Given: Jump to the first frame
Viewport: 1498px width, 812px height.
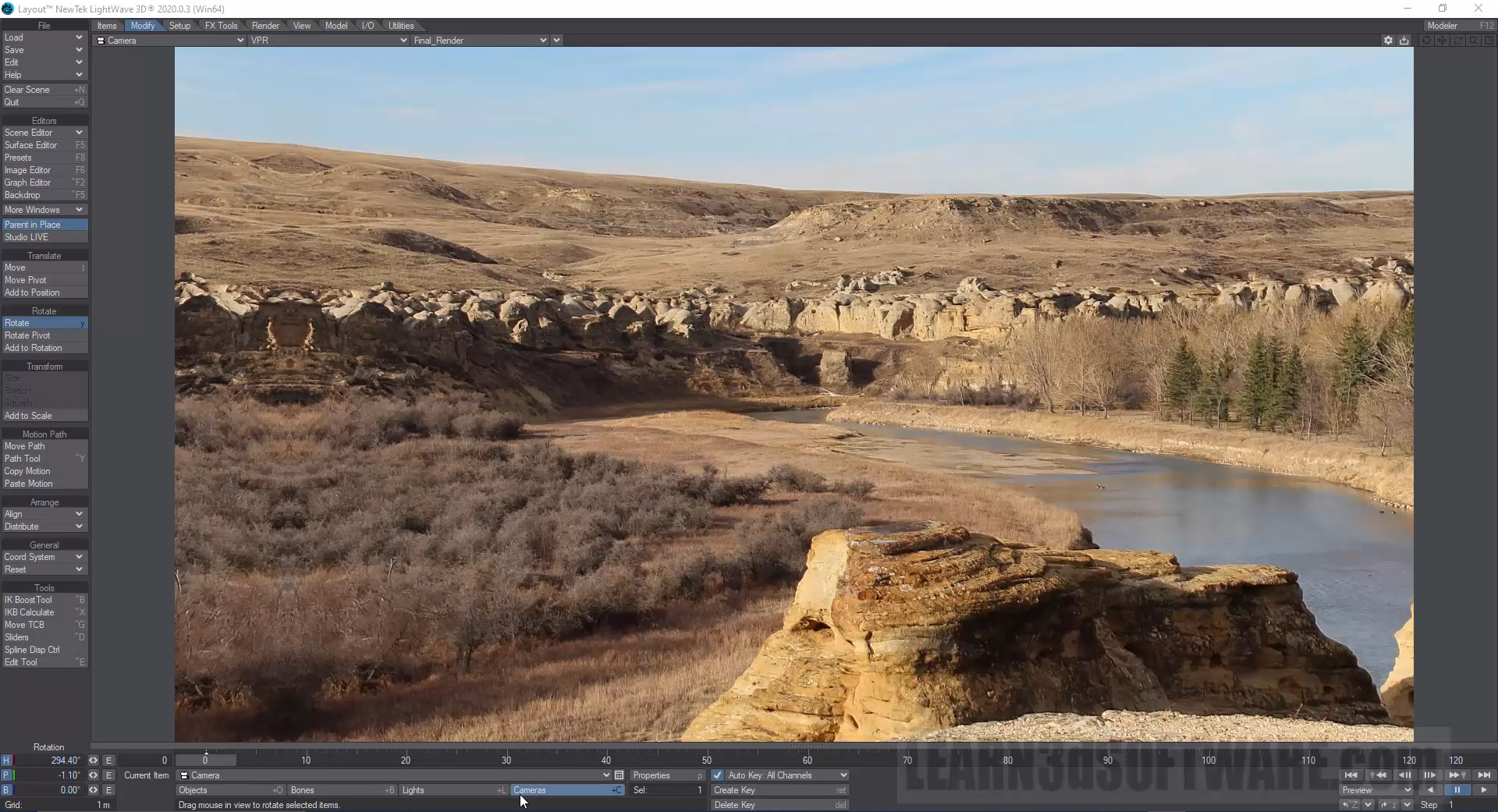Looking at the screenshot, I should tap(1351, 775).
